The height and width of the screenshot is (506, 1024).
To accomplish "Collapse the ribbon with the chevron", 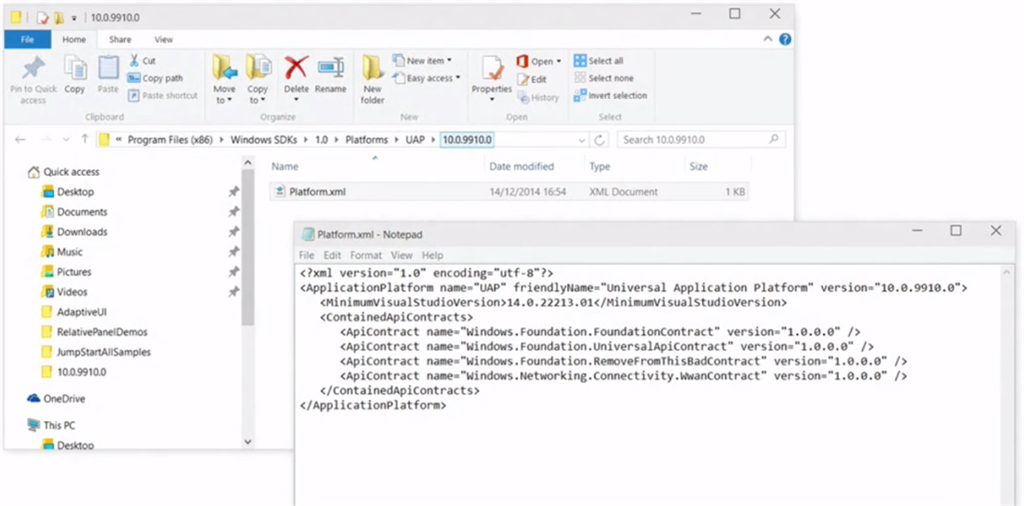I will click(x=768, y=39).
